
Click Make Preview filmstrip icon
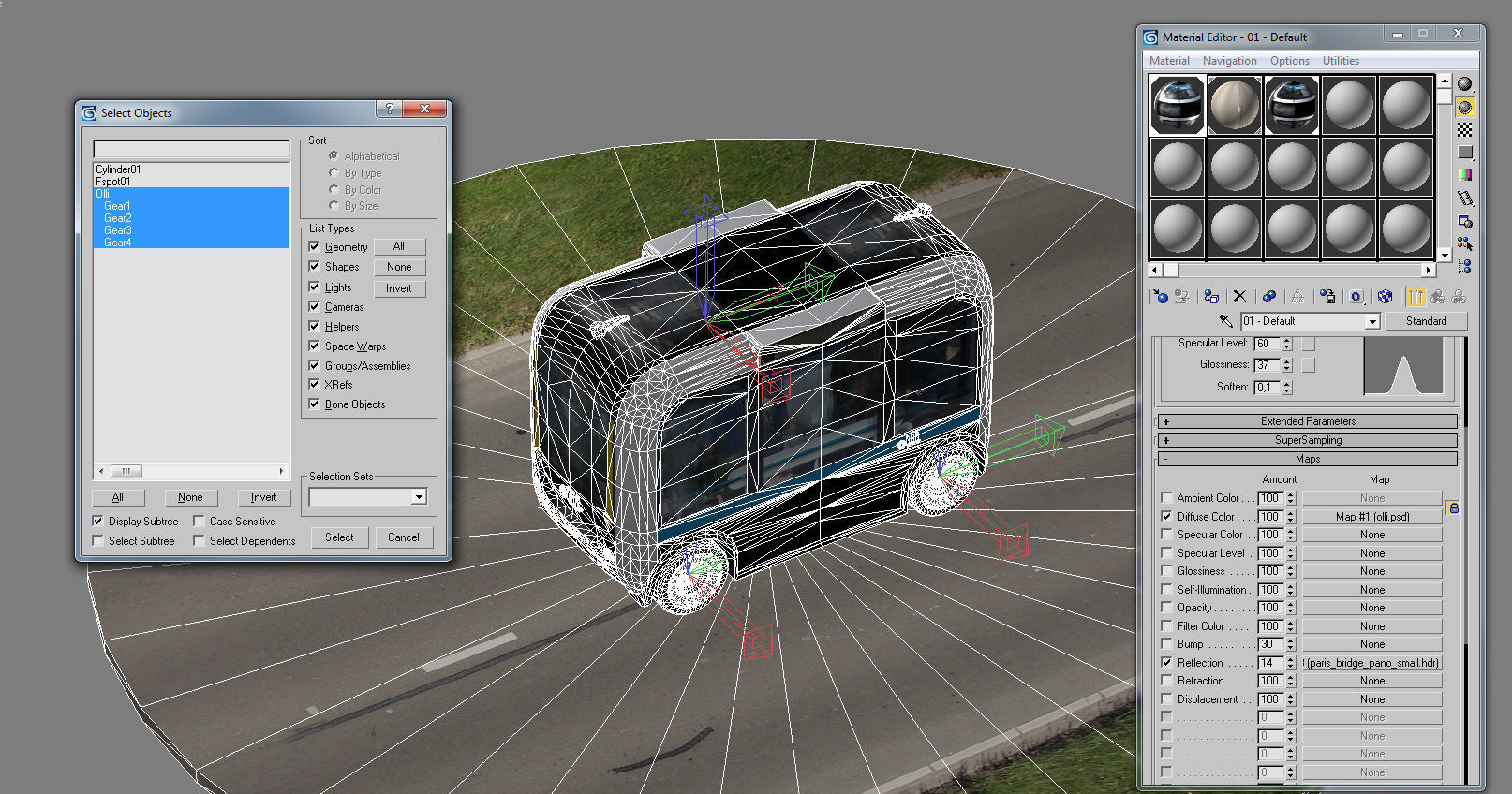point(1464,198)
